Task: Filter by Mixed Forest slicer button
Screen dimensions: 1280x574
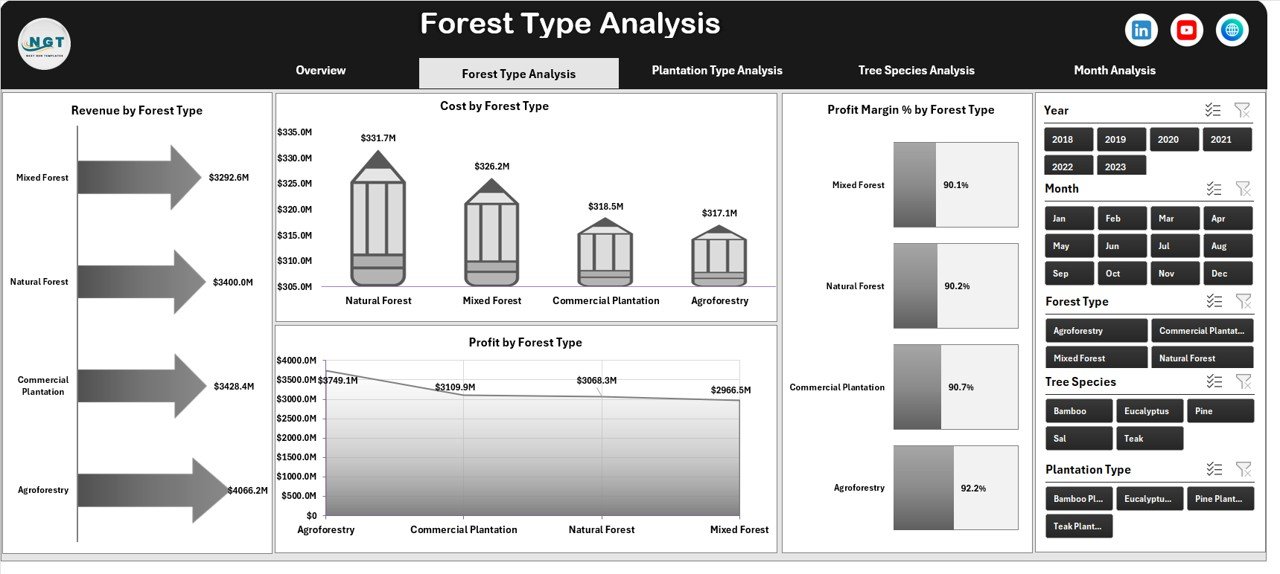Action: point(1096,357)
